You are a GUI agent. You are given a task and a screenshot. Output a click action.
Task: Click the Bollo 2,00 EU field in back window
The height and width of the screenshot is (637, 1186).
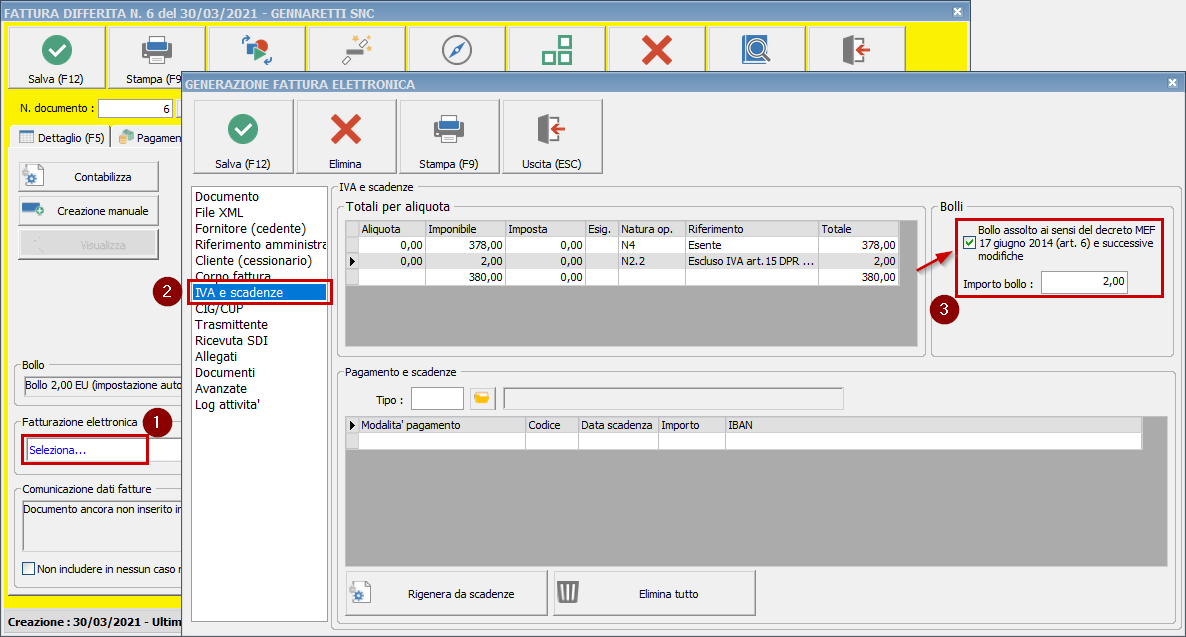(103, 386)
